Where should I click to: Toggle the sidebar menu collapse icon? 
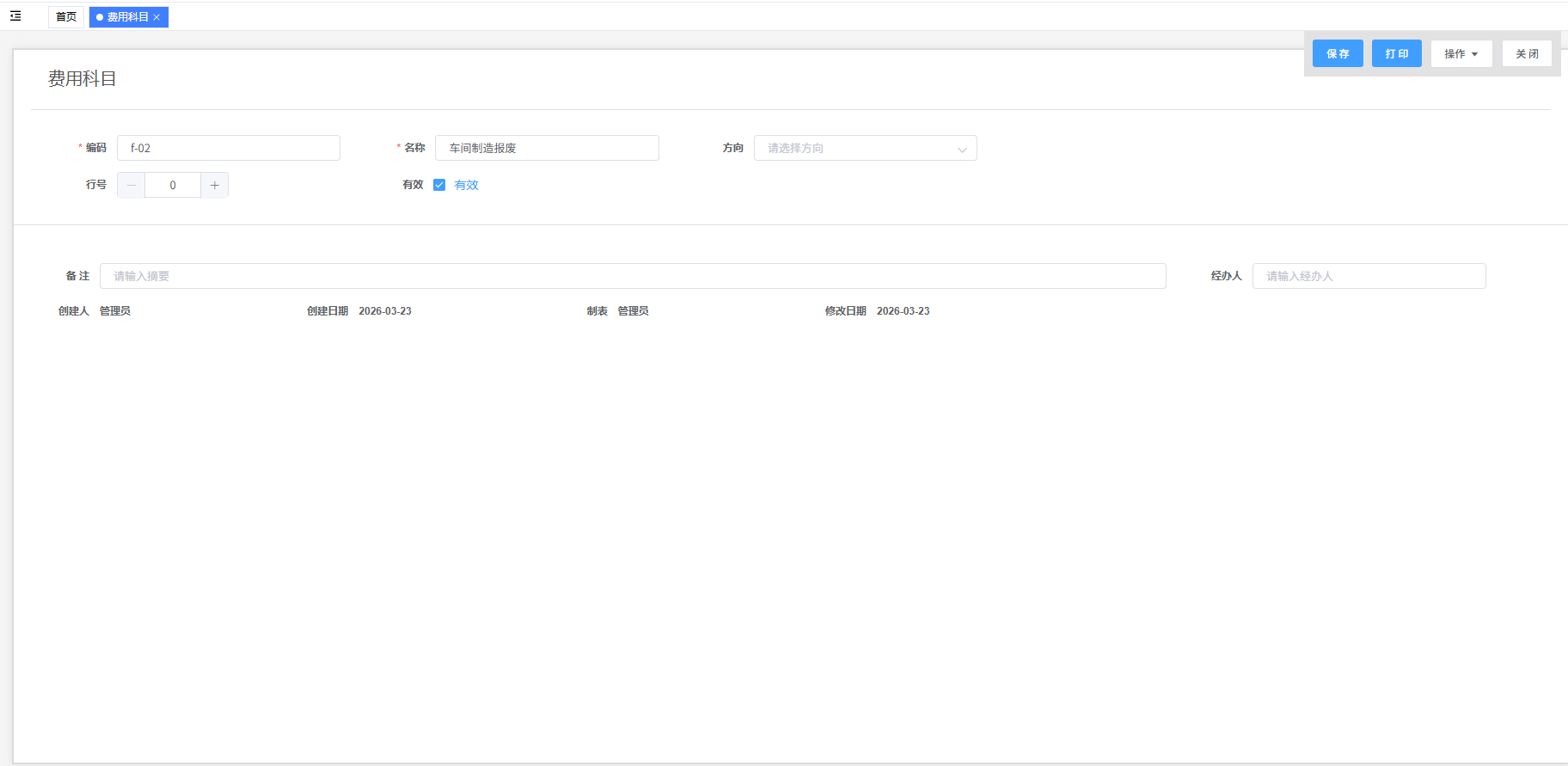click(x=15, y=16)
